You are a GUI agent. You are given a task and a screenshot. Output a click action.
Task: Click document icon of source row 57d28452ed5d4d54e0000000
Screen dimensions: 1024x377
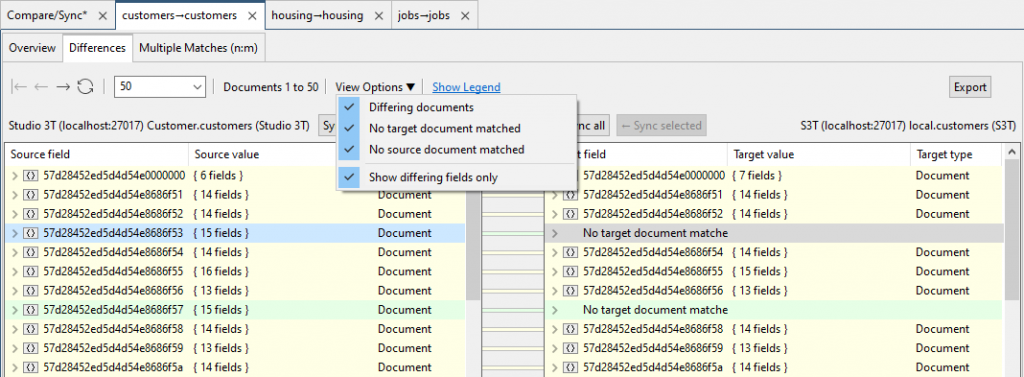click(x=31, y=175)
